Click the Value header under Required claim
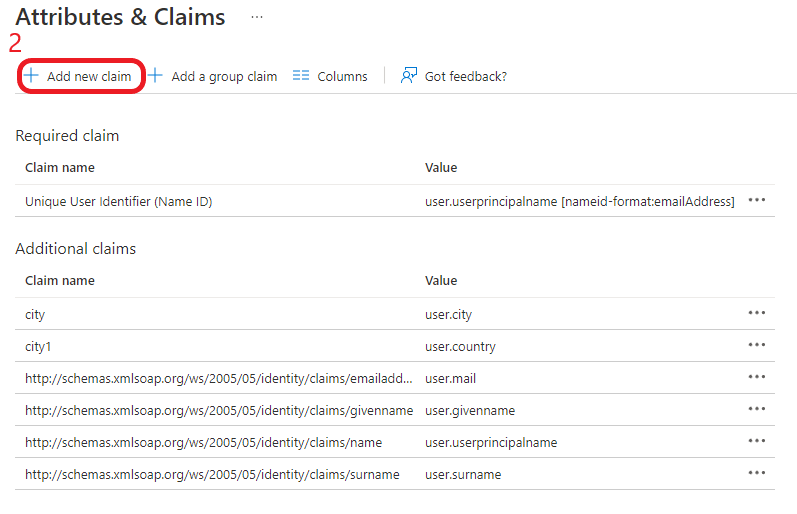Image resolution: width=797 pixels, height=514 pixels. click(x=441, y=168)
